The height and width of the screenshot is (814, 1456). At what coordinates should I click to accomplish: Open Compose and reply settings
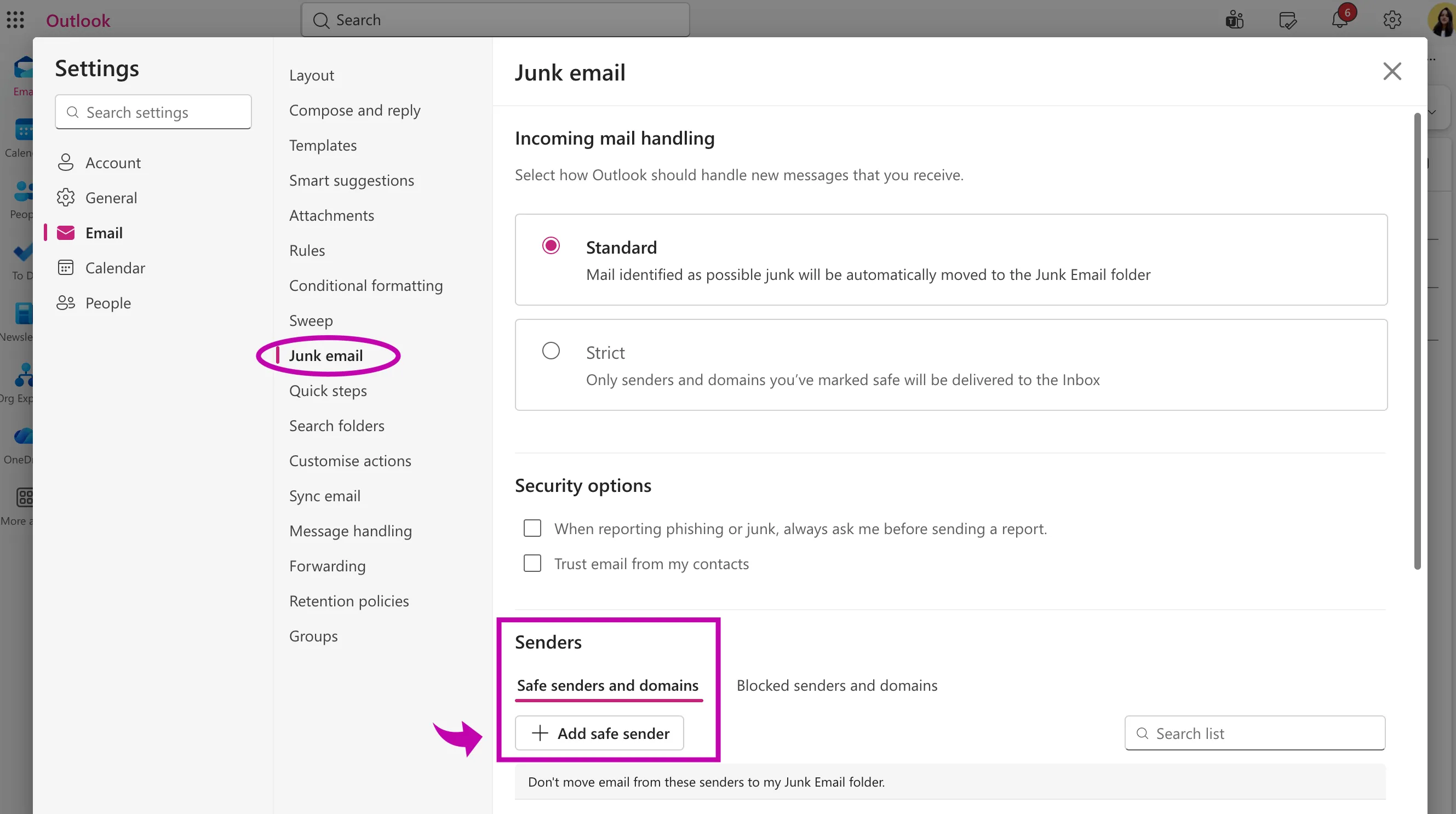(x=355, y=110)
